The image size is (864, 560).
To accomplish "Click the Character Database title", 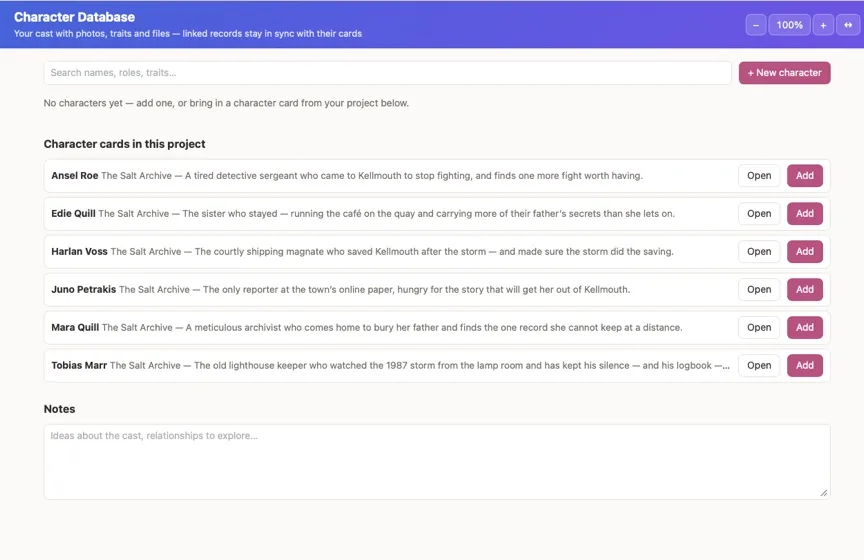I will [74, 17].
